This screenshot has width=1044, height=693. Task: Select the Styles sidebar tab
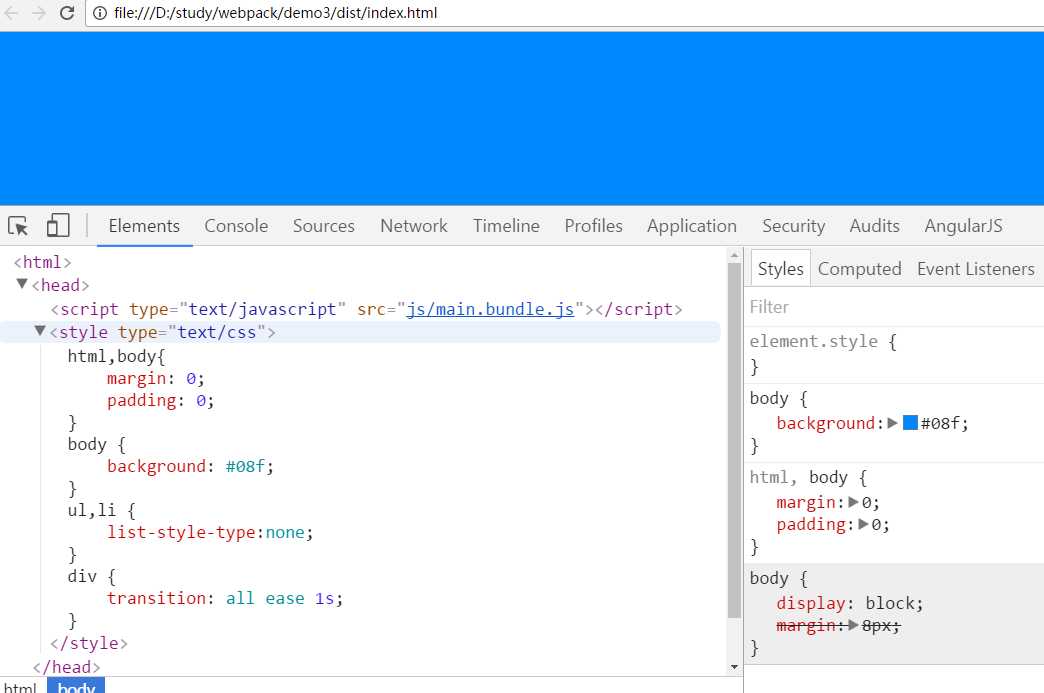(780, 269)
